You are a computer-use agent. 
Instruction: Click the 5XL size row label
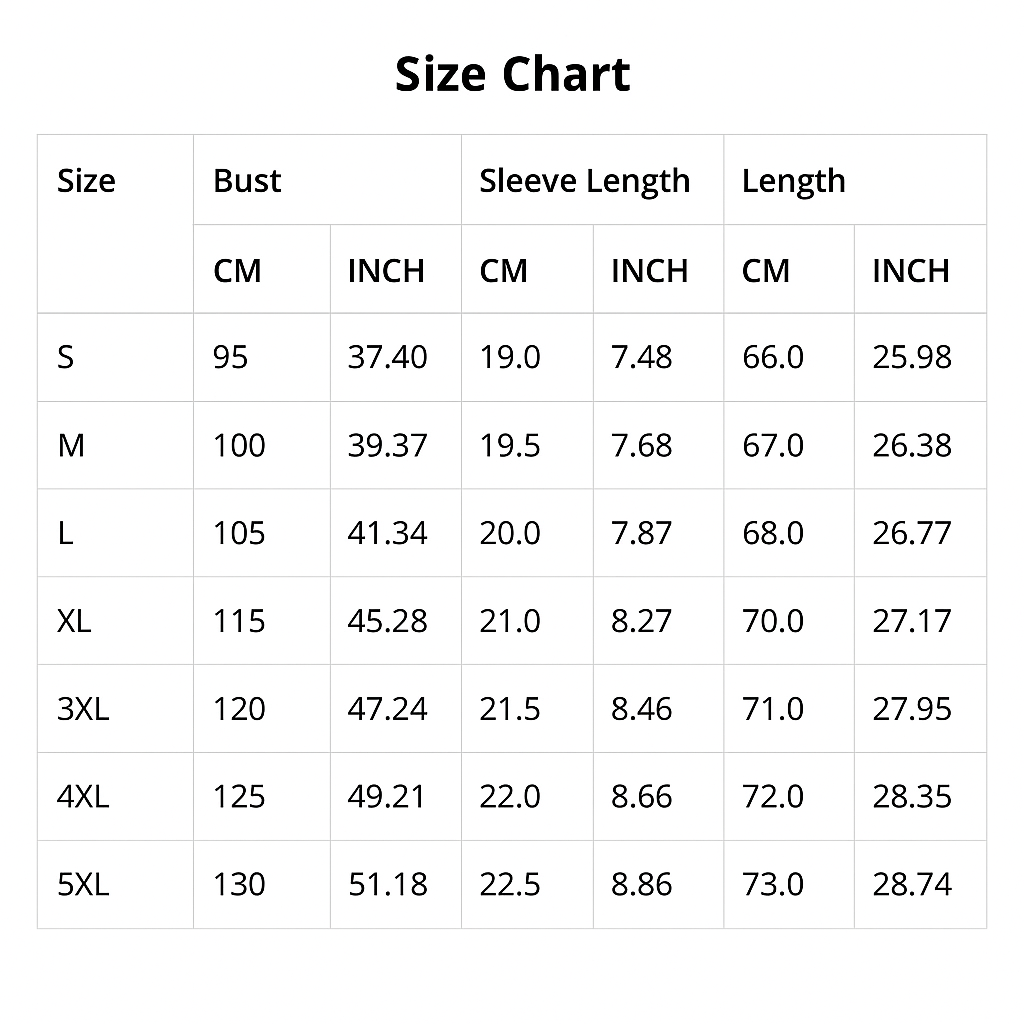[83, 885]
